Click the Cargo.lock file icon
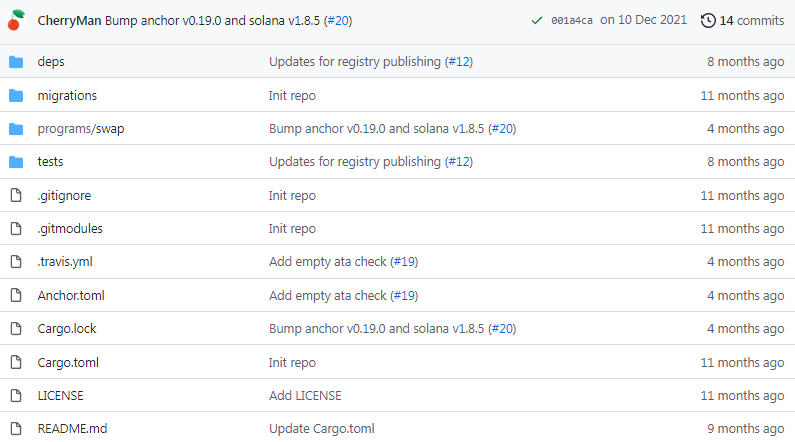This screenshot has height=442, width=795. click(16, 328)
